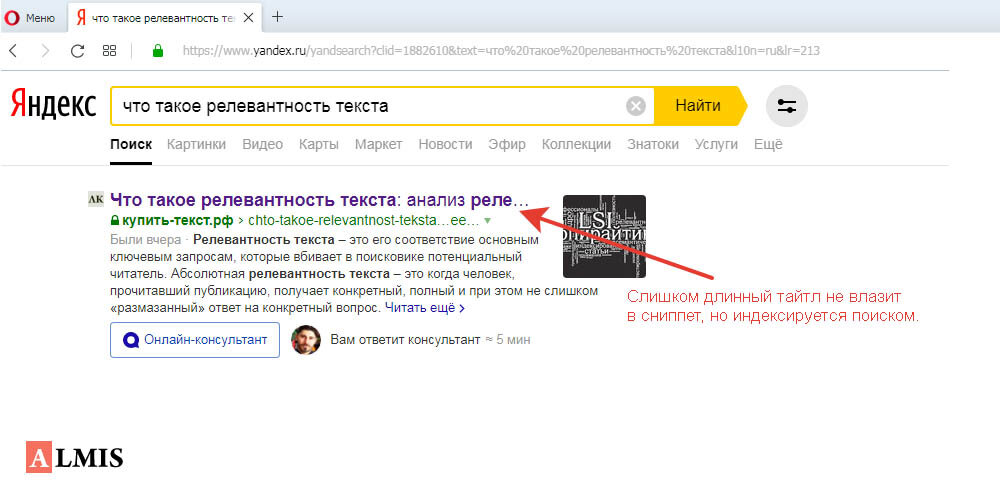Clear the search query with X icon

pos(636,106)
